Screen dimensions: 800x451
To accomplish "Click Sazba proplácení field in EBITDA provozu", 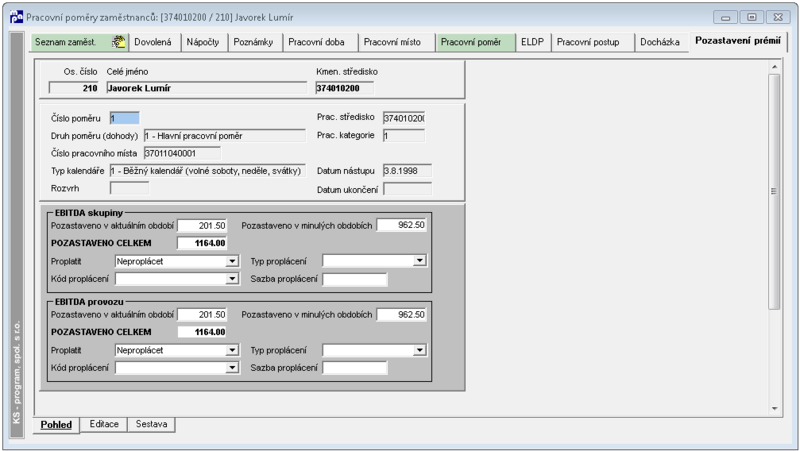I will point(355,368).
